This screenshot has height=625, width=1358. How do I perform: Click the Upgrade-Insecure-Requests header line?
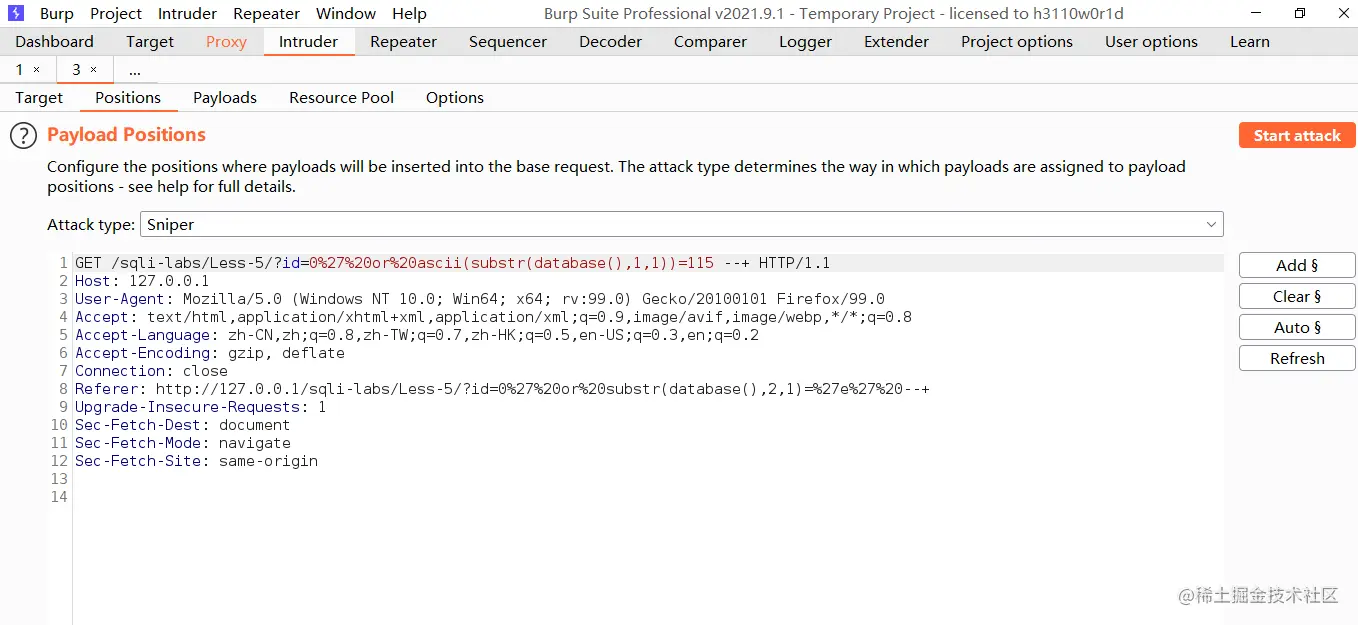tap(200, 407)
